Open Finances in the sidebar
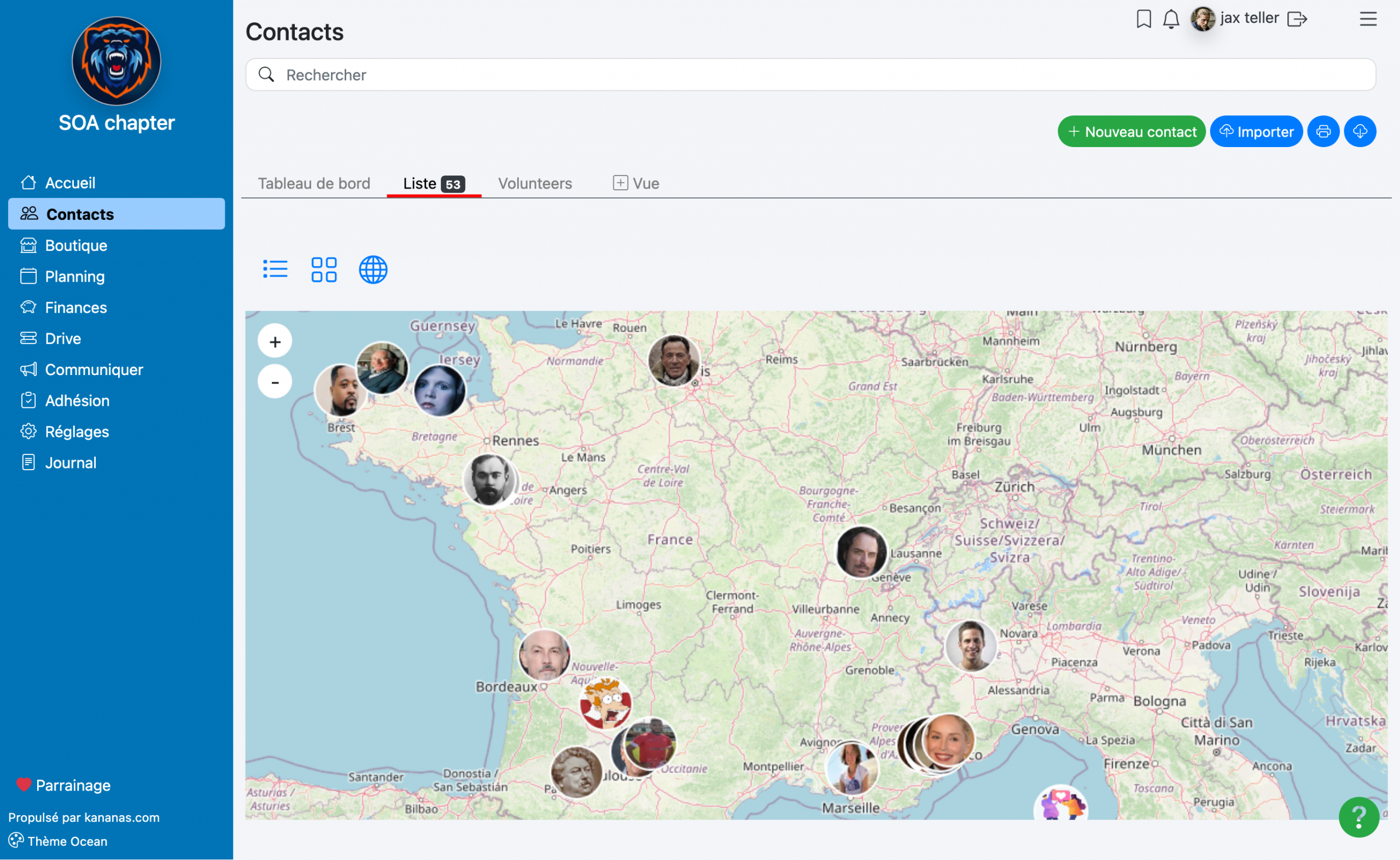The width and height of the screenshot is (1400, 860). click(75, 307)
